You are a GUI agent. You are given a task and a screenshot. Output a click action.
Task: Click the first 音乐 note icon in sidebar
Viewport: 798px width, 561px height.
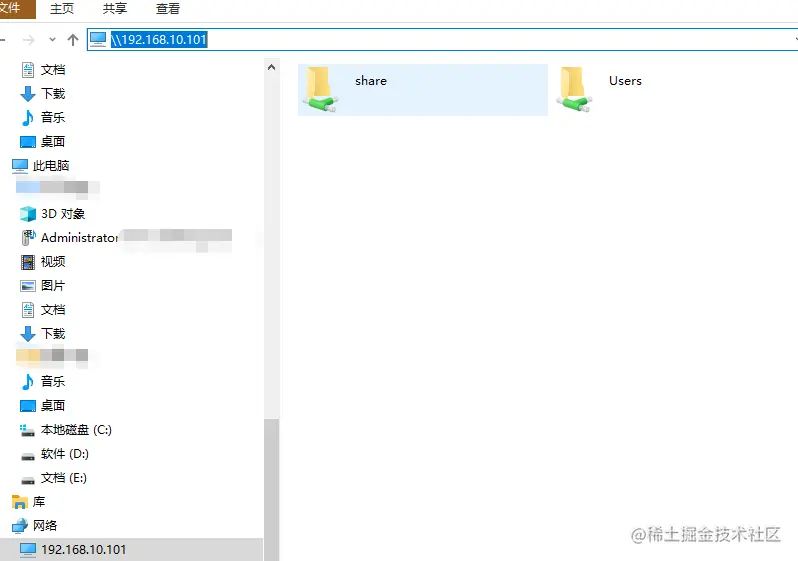28,118
